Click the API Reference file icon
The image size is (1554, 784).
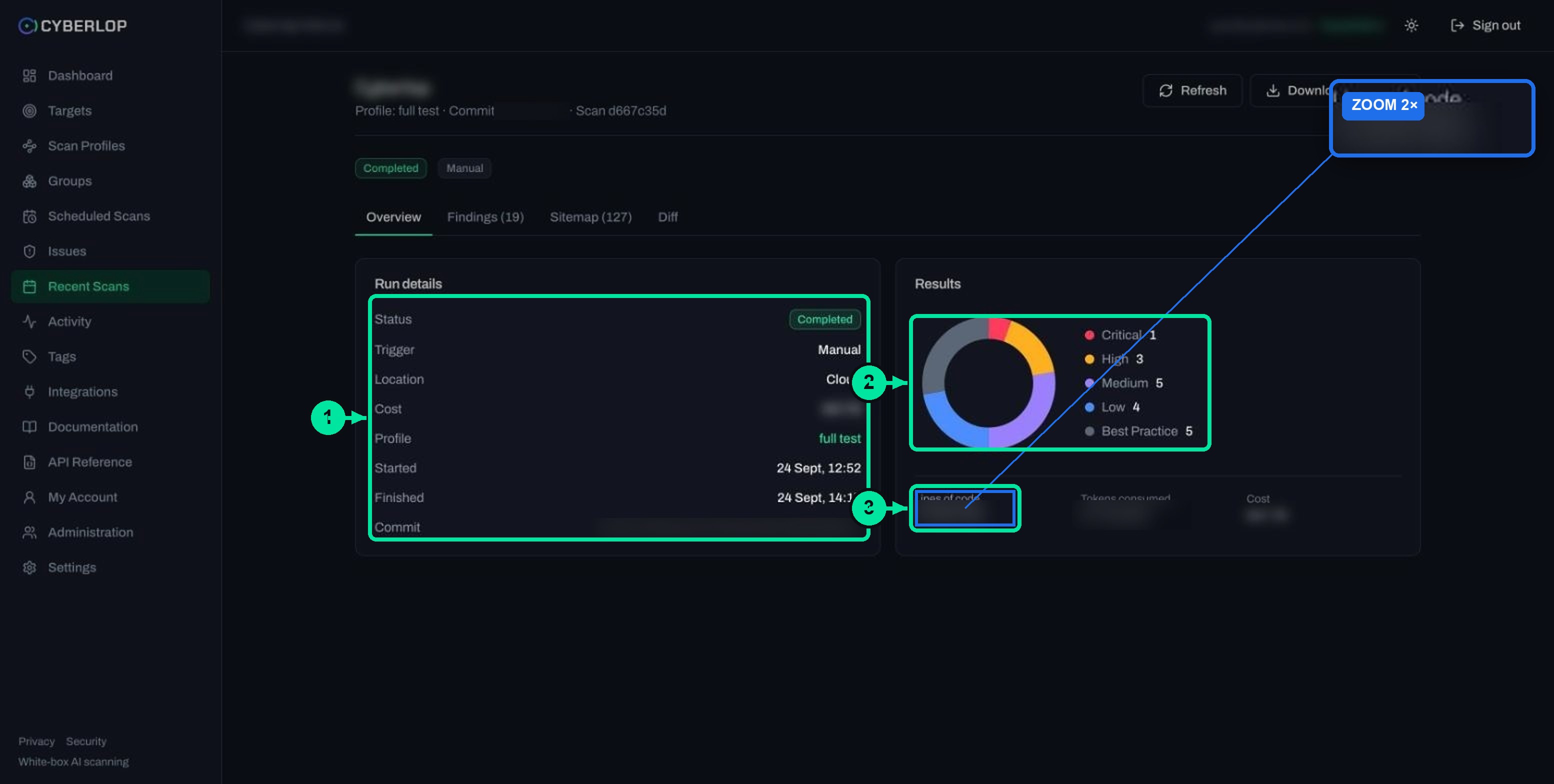click(29, 462)
